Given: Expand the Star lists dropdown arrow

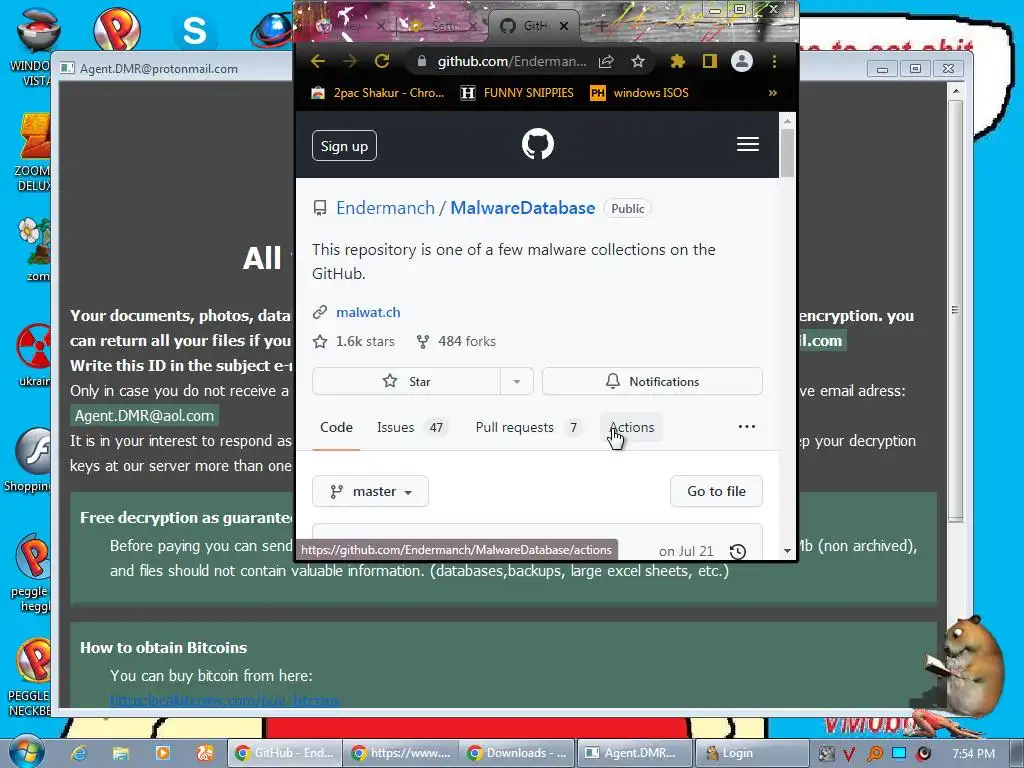Looking at the screenshot, I should point(517,381).
